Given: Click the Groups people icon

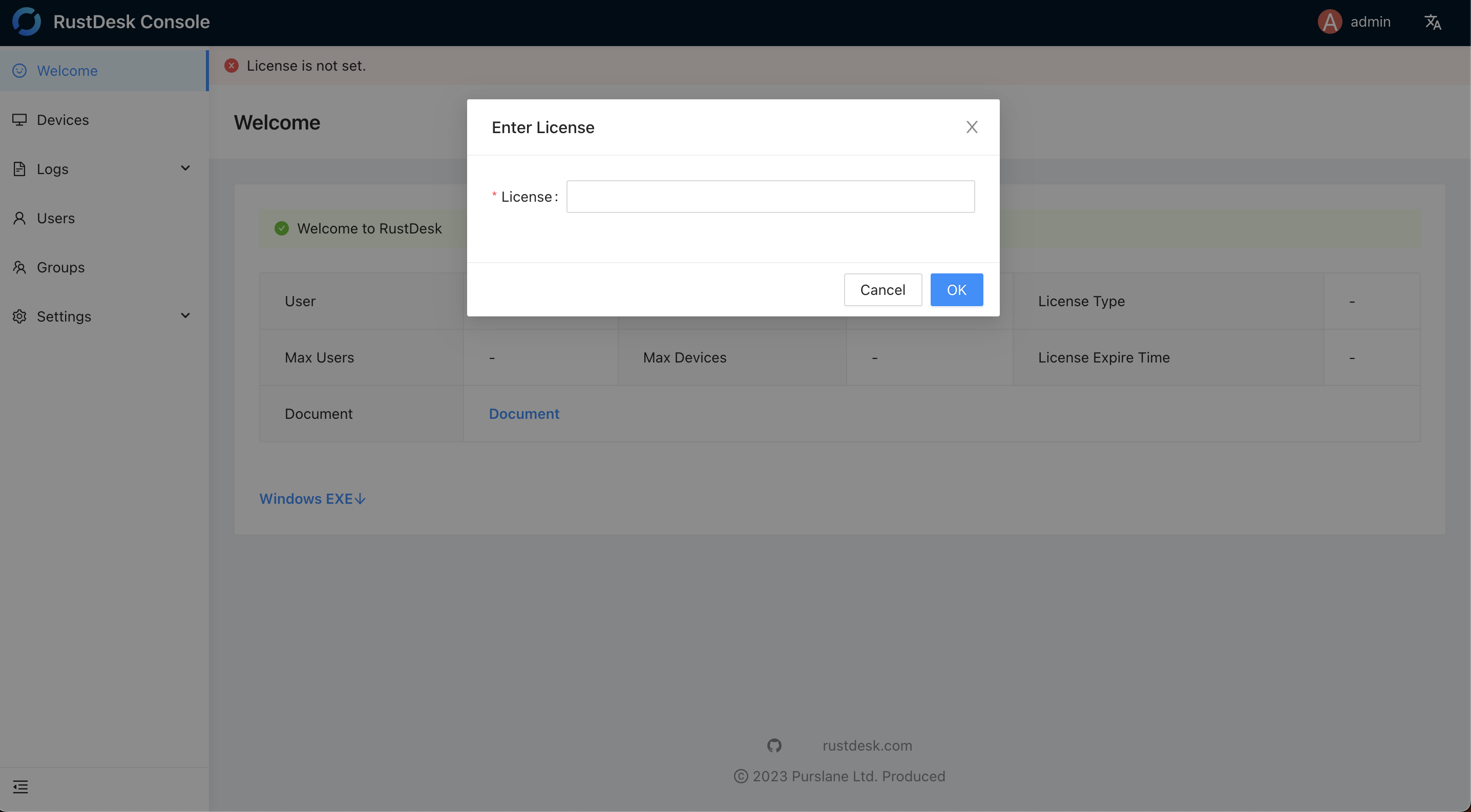Looking at the screenshot, I should [19, 267].
